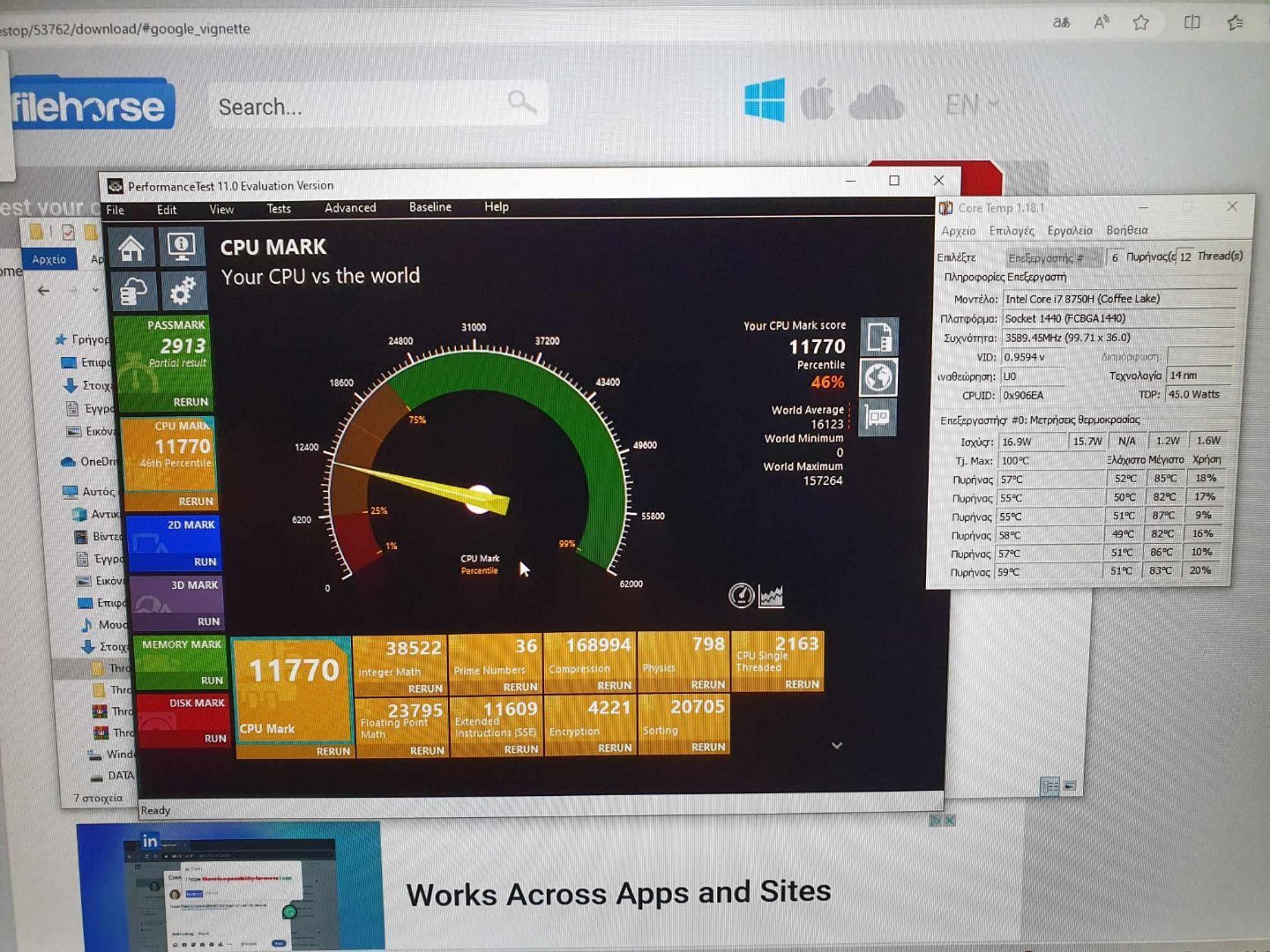This screenshot has height=952, width=1270.
Task: Open the File menu in PerformanceTest
Action: (x=116, y=210)
